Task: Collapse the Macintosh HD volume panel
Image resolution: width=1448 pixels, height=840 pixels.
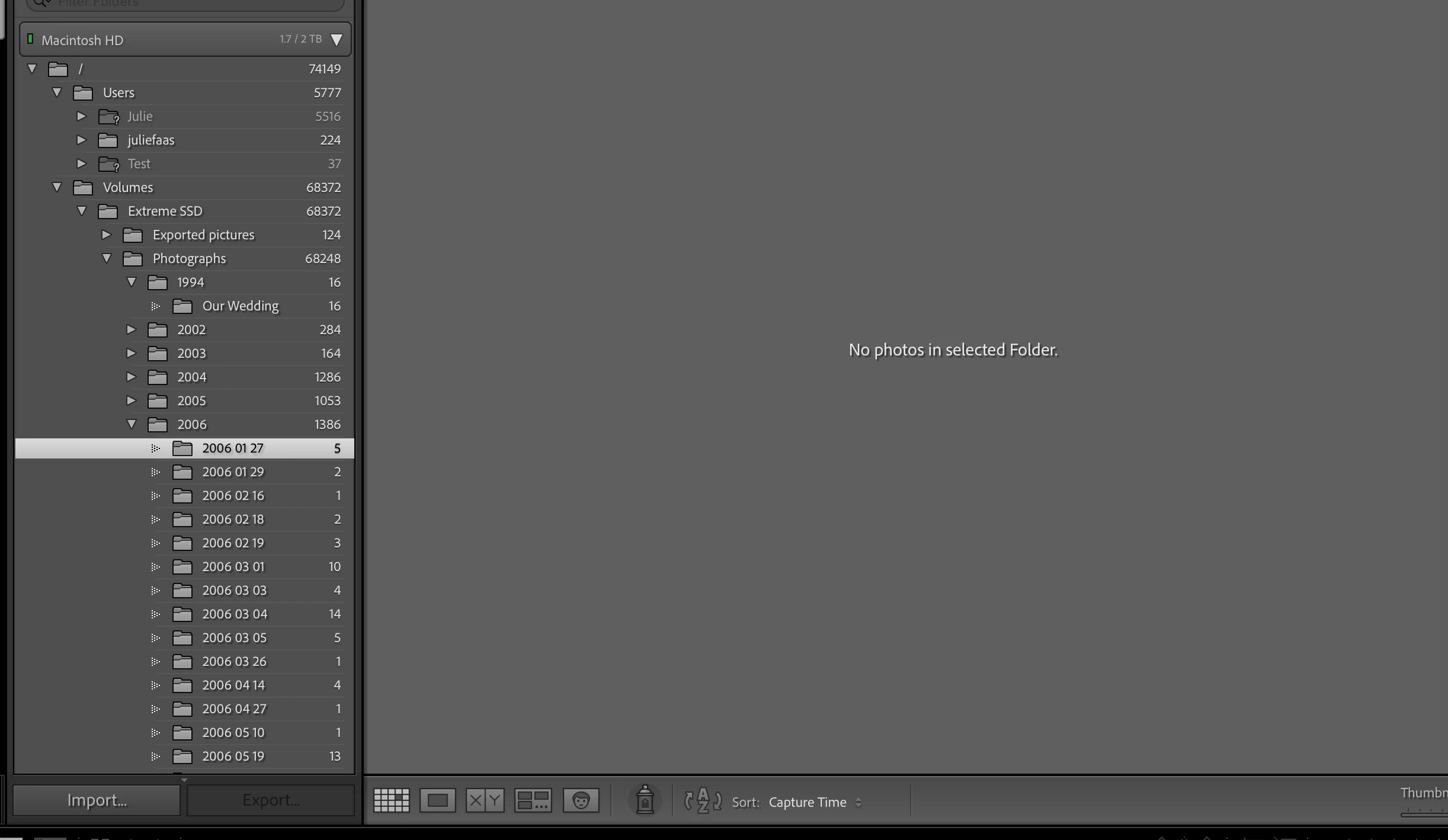Action: [336, 40]
